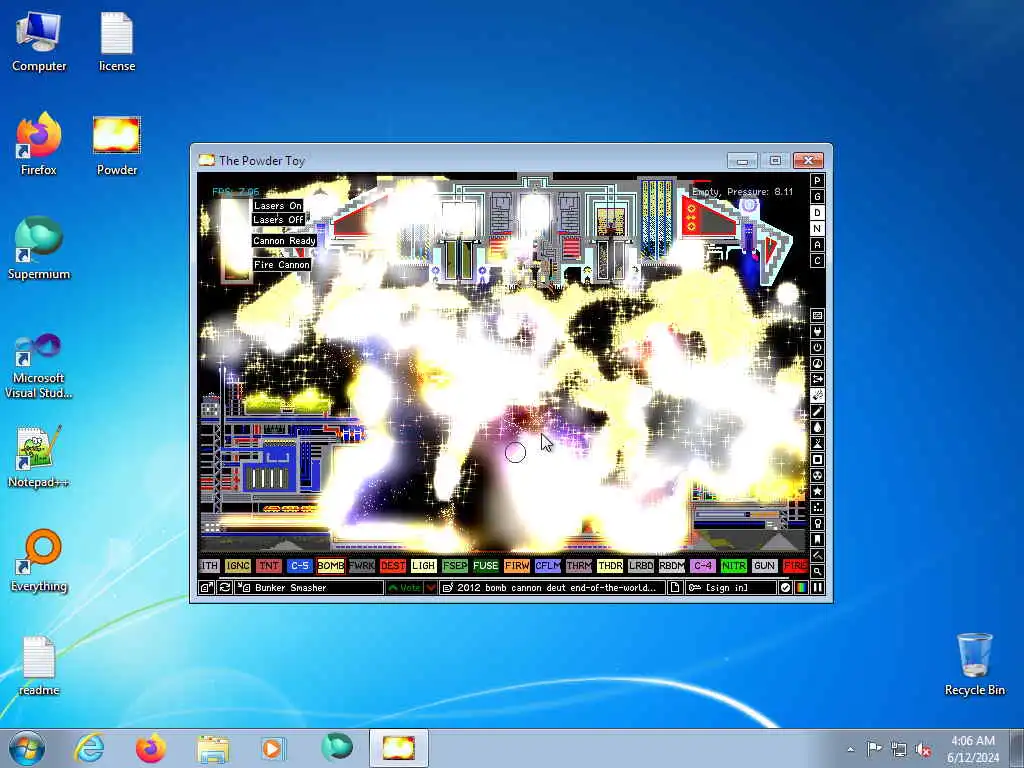
Task: Toggle the pause button
Action: (817, 588)
